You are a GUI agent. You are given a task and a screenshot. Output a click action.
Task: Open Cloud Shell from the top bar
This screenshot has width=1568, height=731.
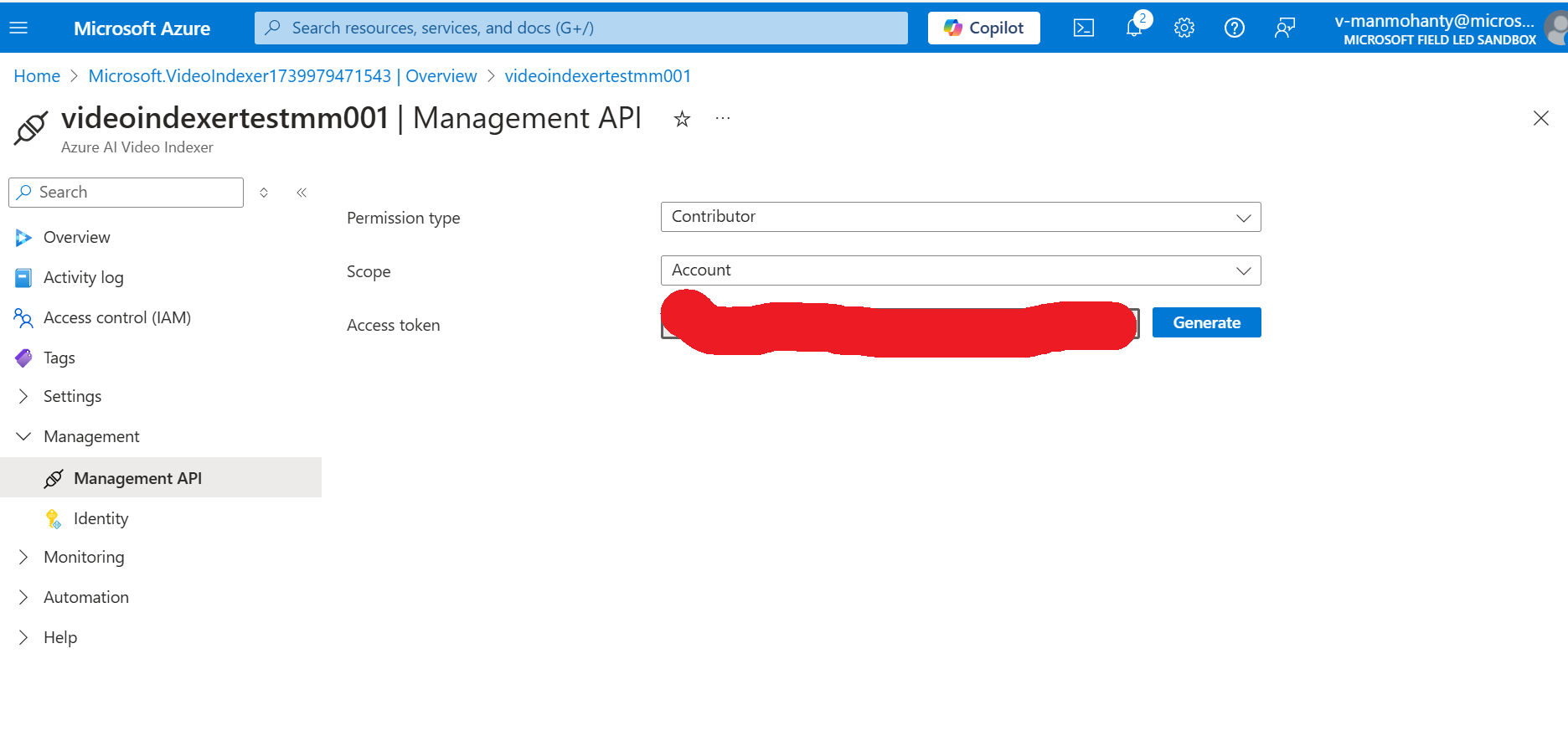(1084, 28)
